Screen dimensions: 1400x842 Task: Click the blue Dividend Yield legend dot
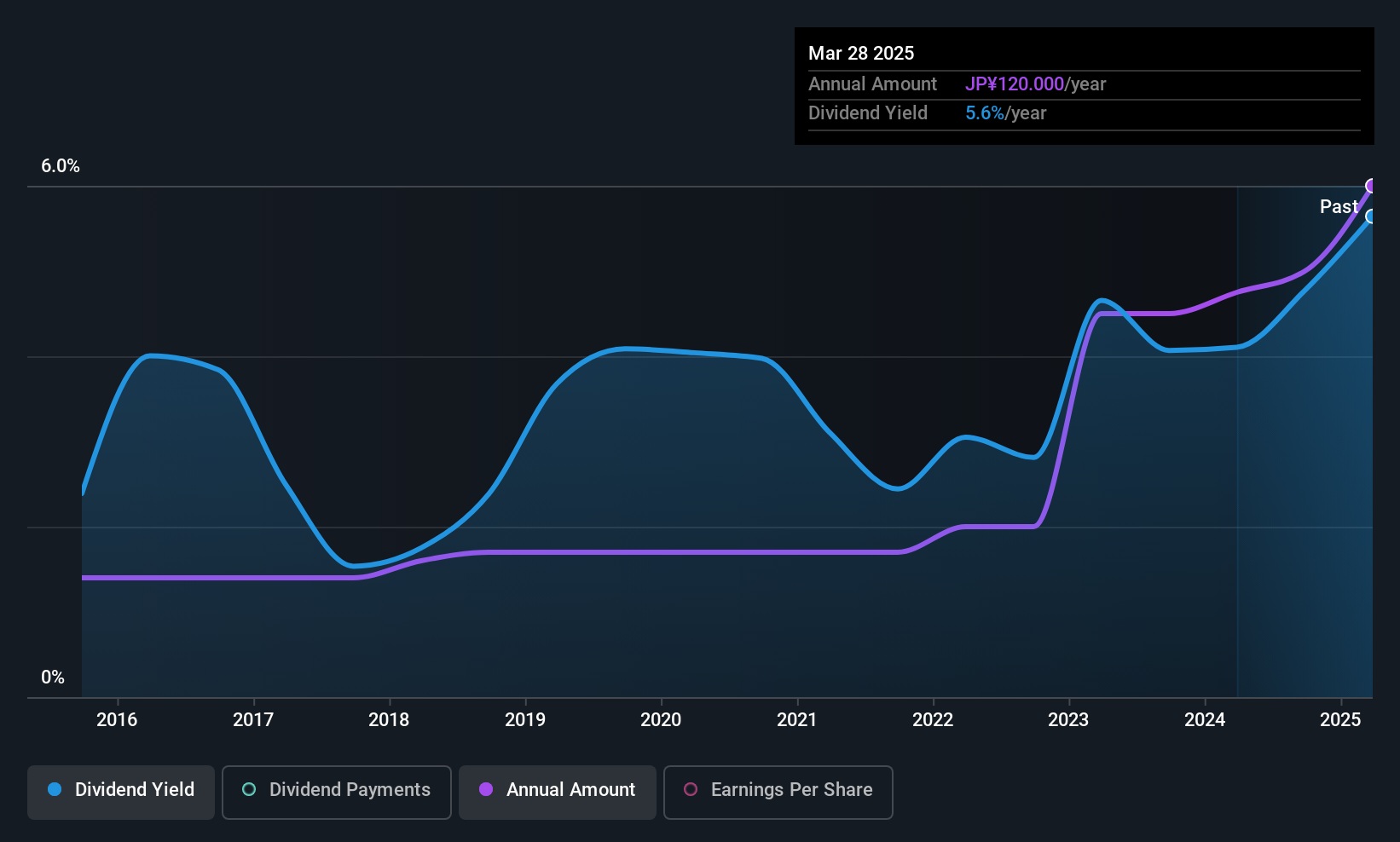click(x=55, y=789)
